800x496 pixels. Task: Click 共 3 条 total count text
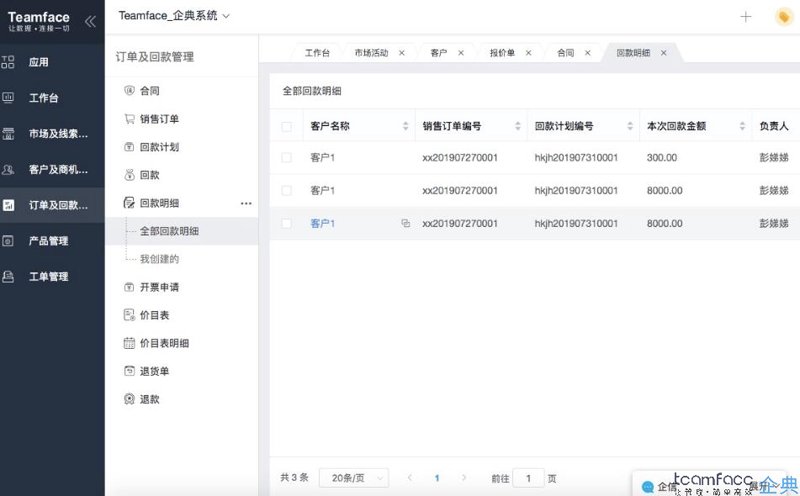click(294, 478)
